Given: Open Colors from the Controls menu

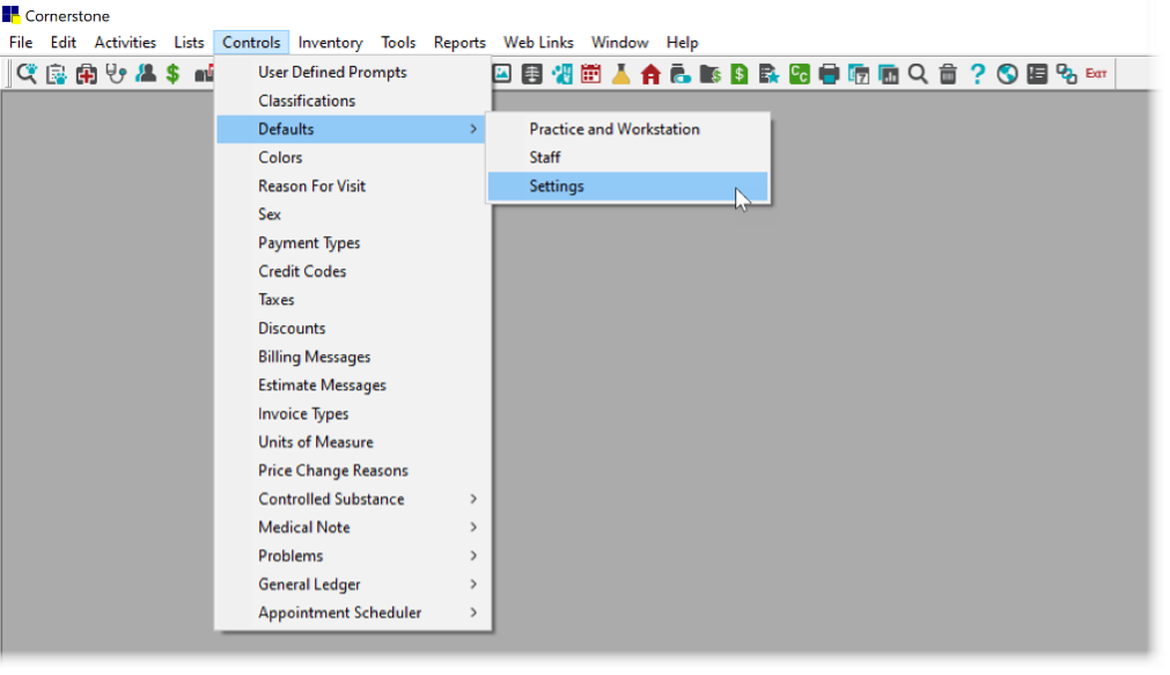Looking at the screenshot, I should [351, 157].
